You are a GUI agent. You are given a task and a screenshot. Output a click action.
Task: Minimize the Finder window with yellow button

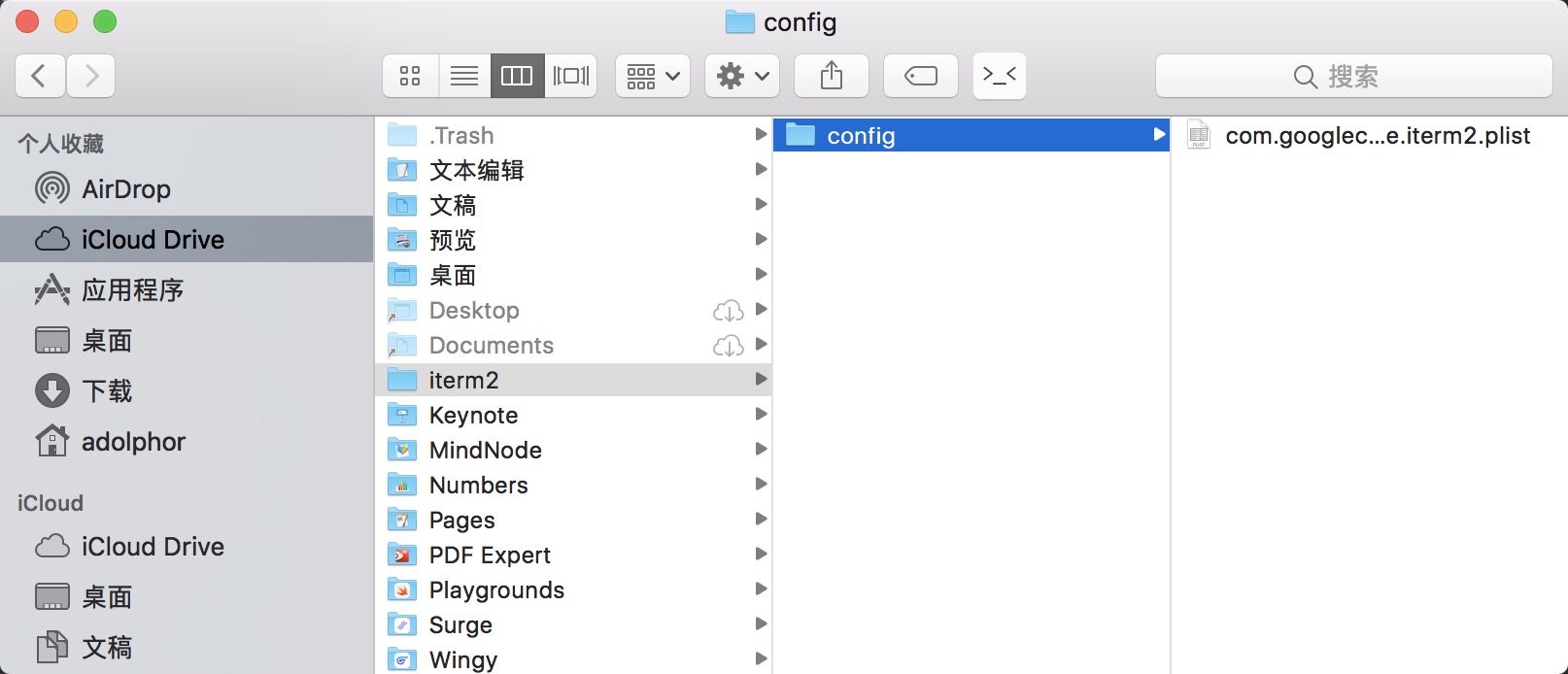pyautogui.click(x=66, y=21)
